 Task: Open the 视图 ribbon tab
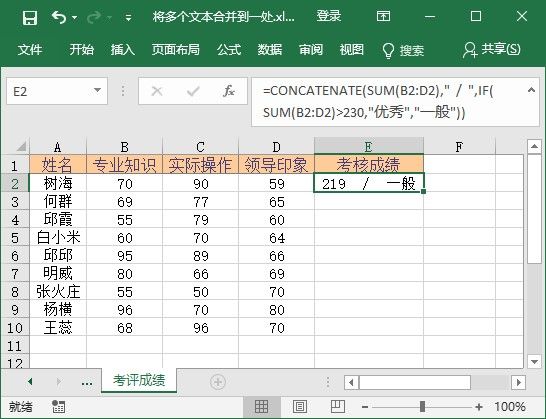click(x=352, y=49)
